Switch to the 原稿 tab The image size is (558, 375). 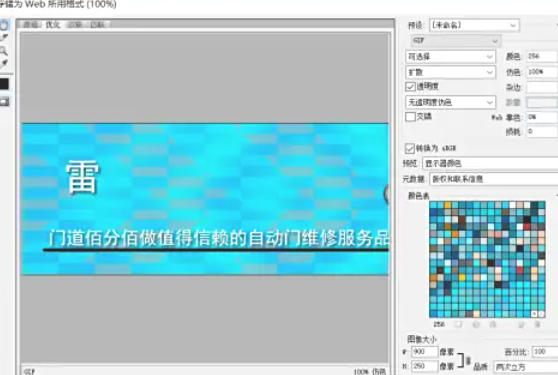(31, 25)
